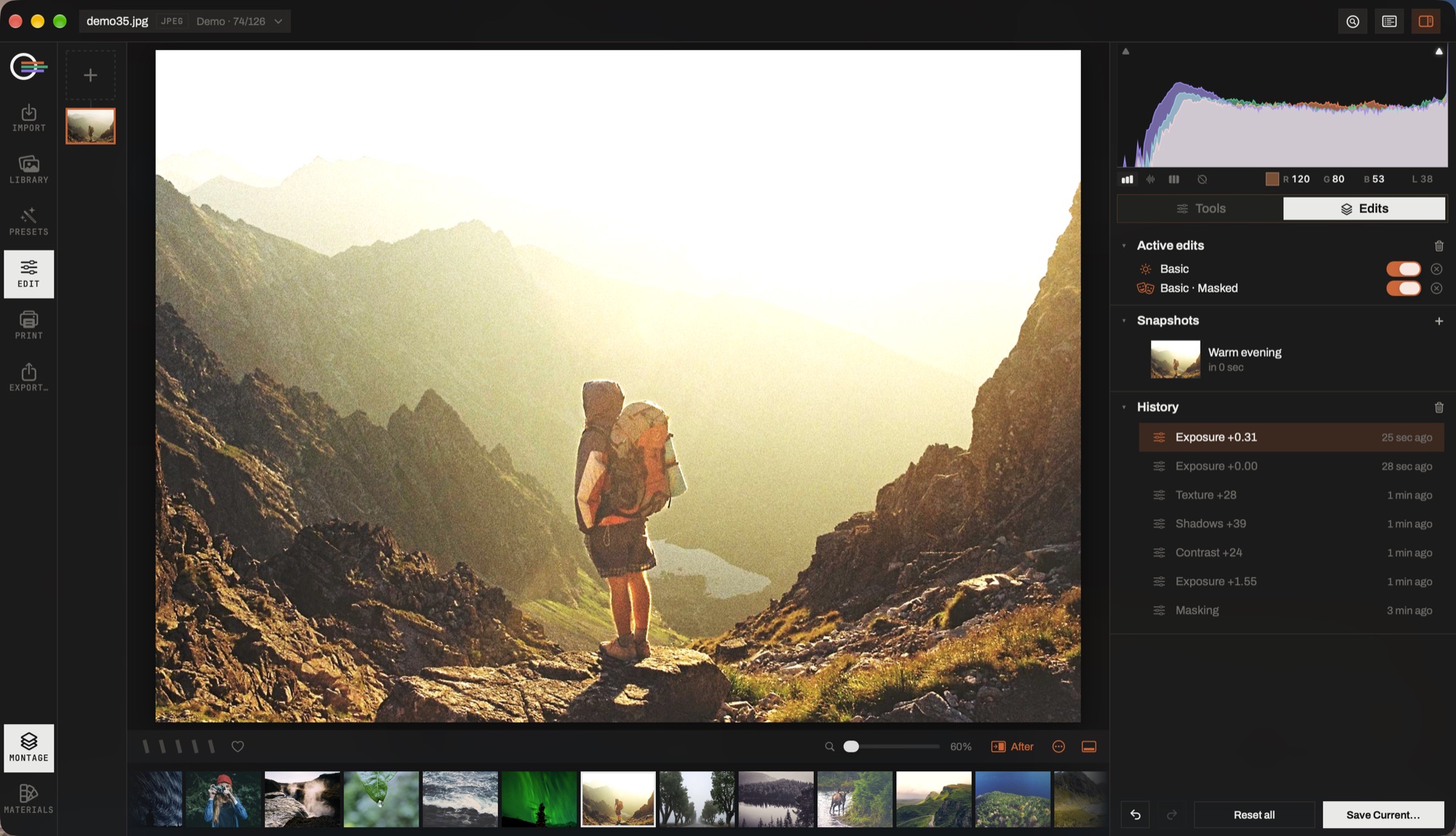This screenshot has width=1456, height=836.
Task: Select the green aurora thumbnail in filmstrip
Action: (539, 799)
